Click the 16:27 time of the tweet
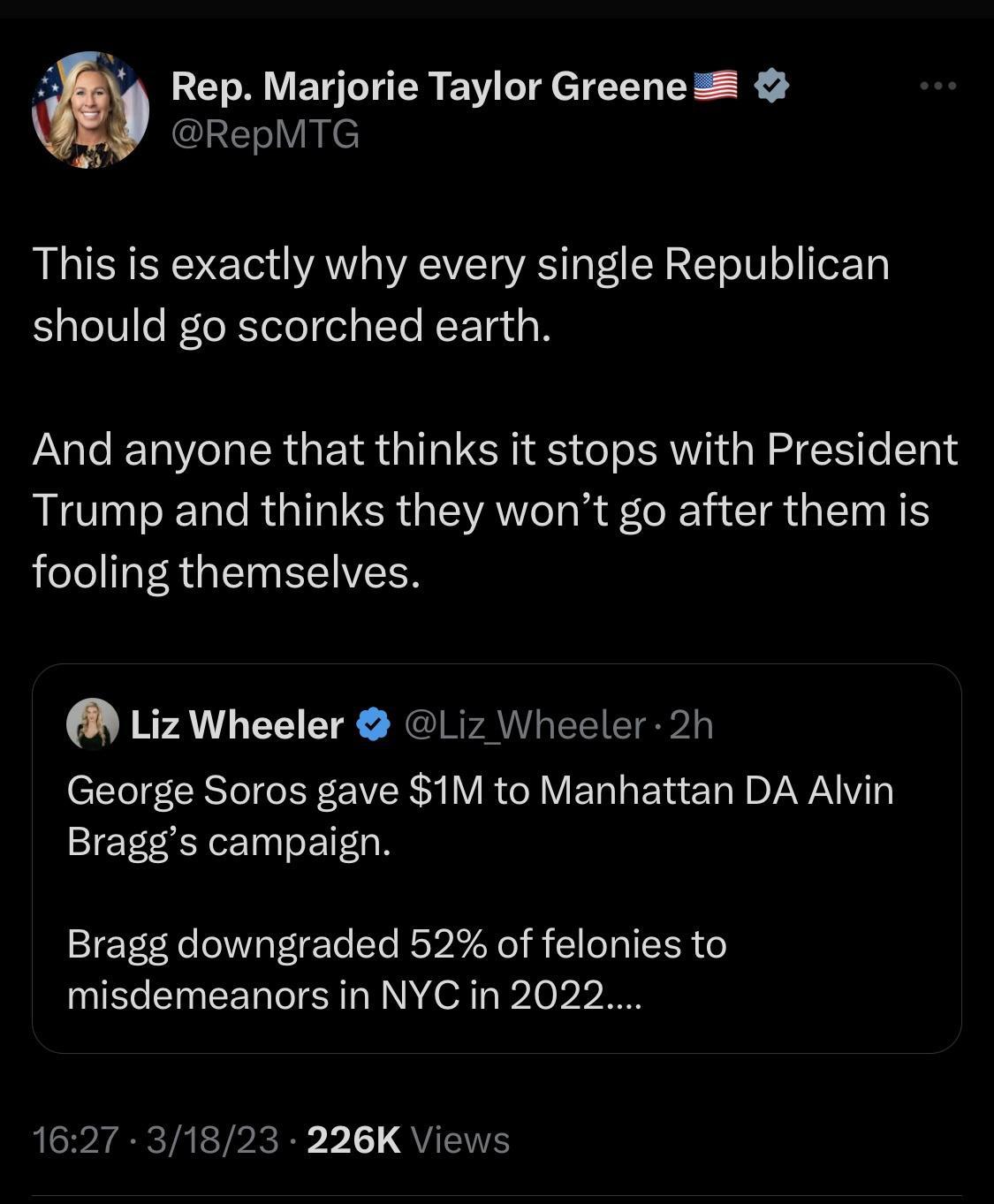This screenshot has width=994, height=1204. (75, 1140)
